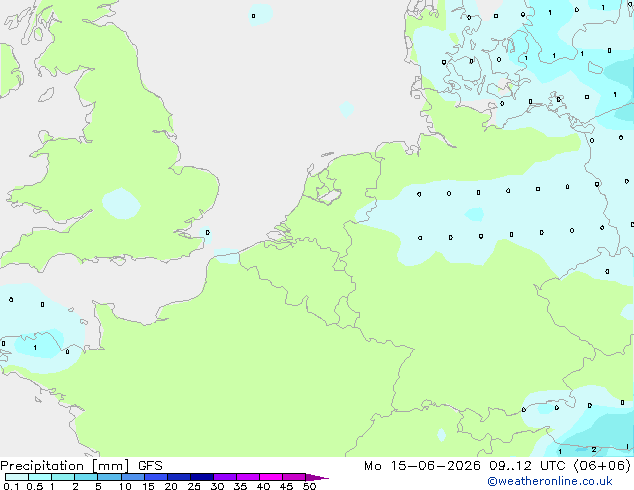
Task: Click the 10–15 mm legend swatch
Action: [x=133, y=477]
